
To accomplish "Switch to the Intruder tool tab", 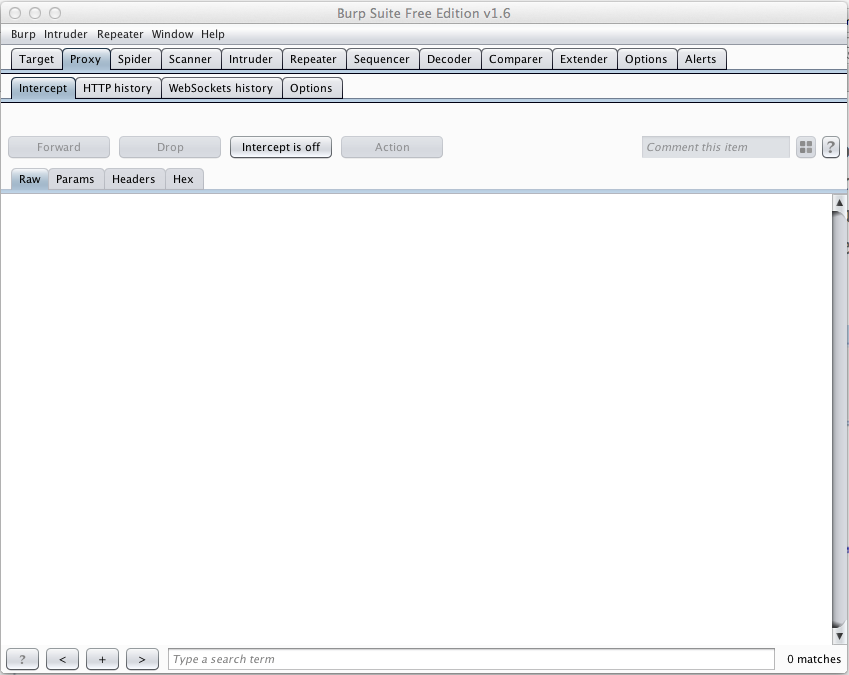I will [251, 59].
